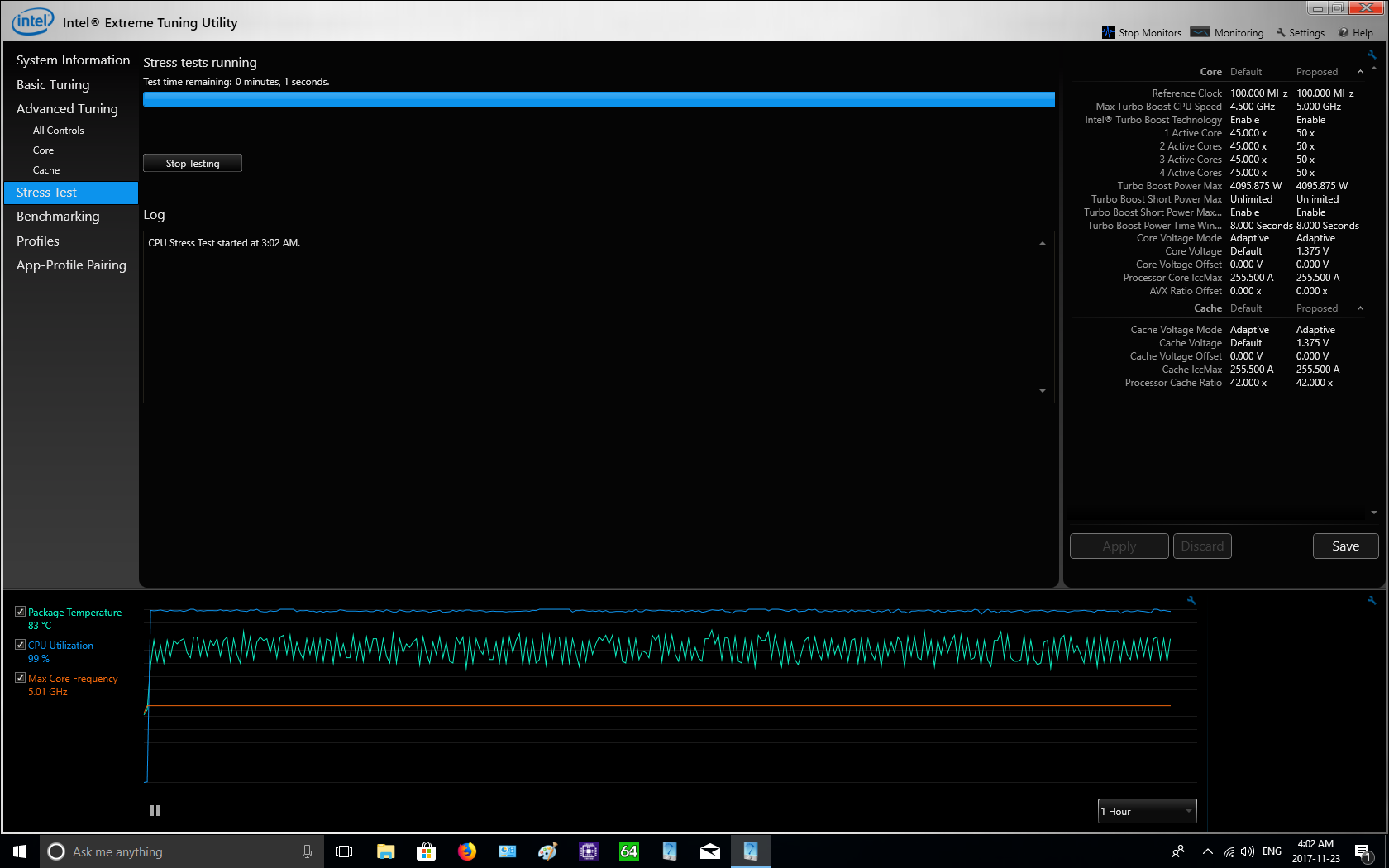Open the Benchmarking section
1389x868 pixels.
point(58,217)
